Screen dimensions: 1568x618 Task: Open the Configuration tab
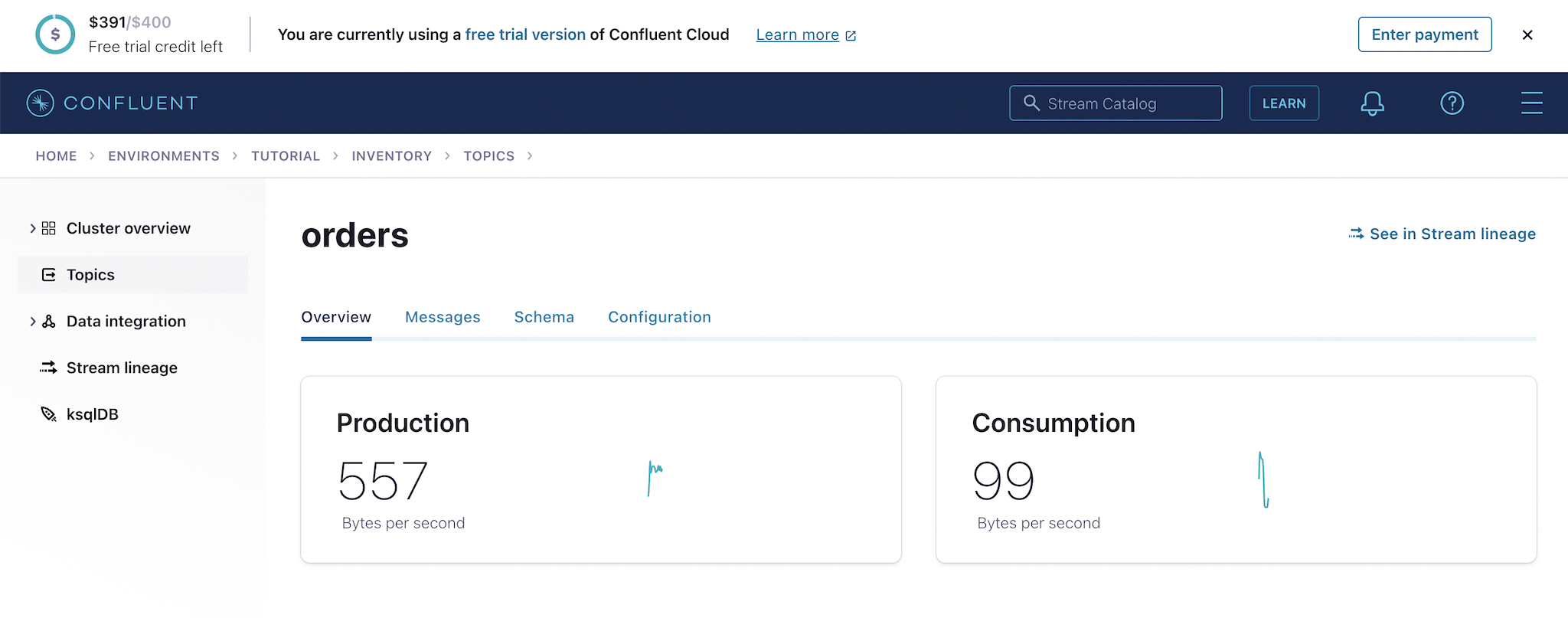tap(659, 317)
